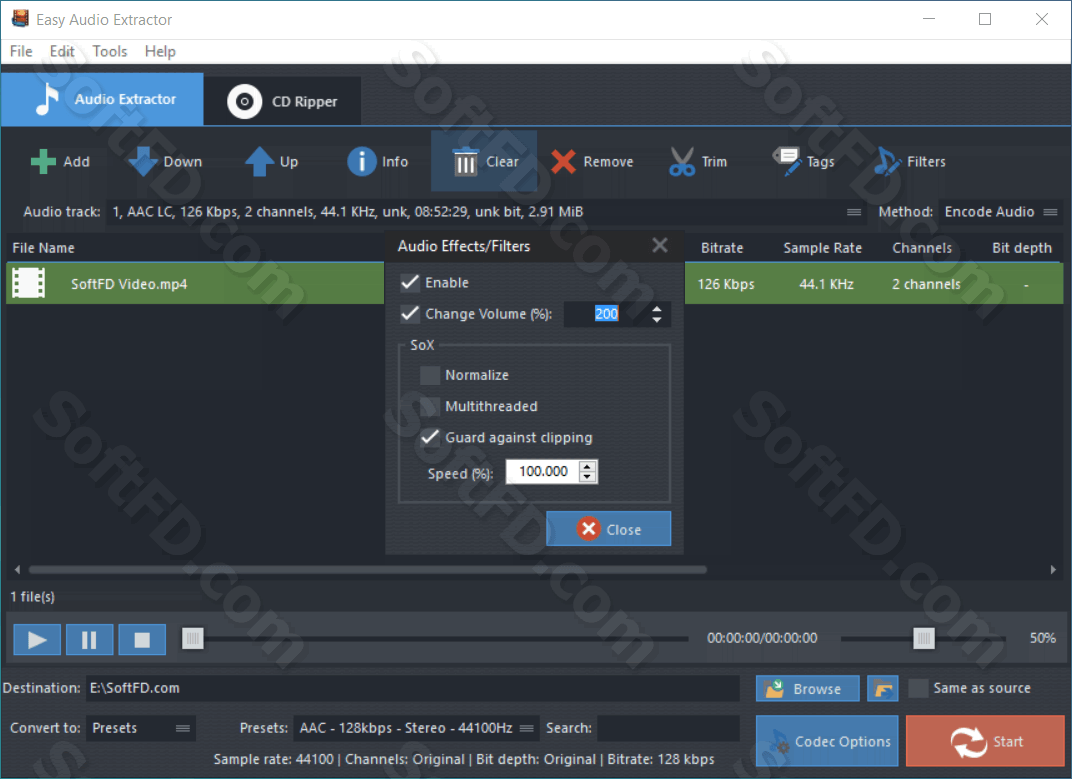
Task: Sort by Bitrate column header
Action: pos(722,248)
